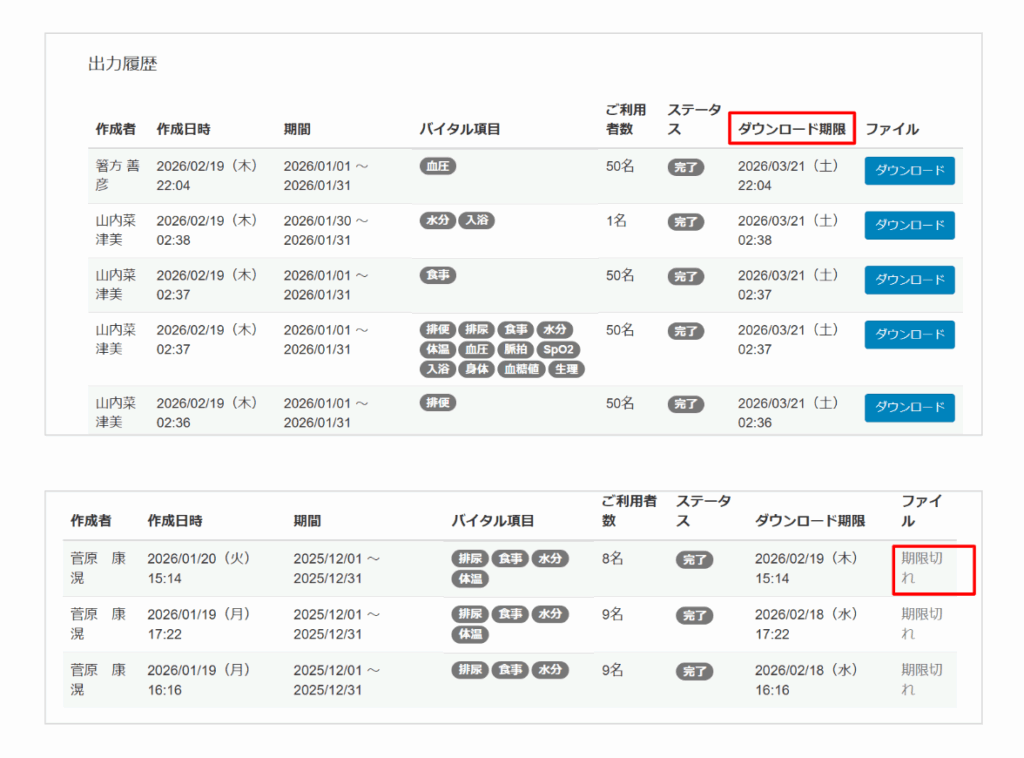
Task: Click the red-outlined 期限切れ file status
Action: pyautogui.click(x=922, y=568)
